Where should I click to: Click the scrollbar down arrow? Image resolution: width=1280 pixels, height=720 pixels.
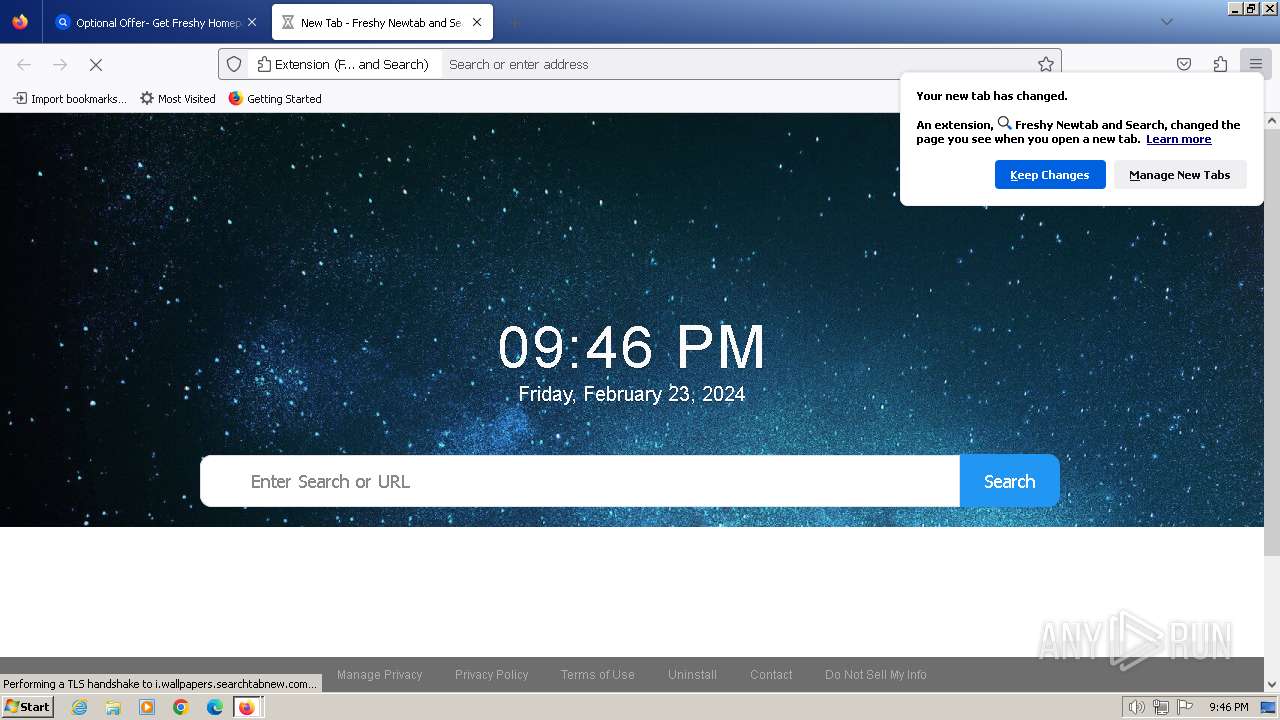pos(1272,685)
